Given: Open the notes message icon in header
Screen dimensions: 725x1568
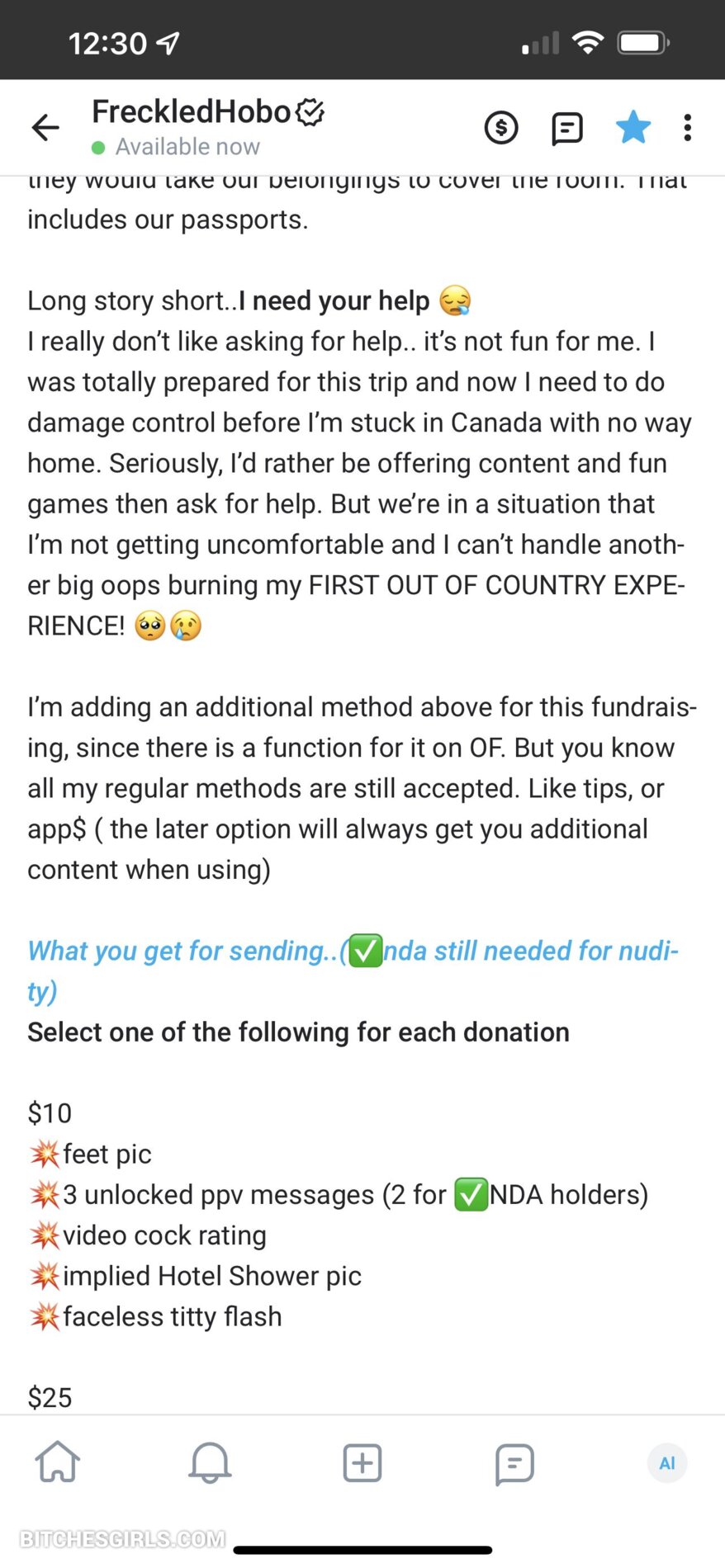Looking at the screenshot, I should [x=567, y=128].
